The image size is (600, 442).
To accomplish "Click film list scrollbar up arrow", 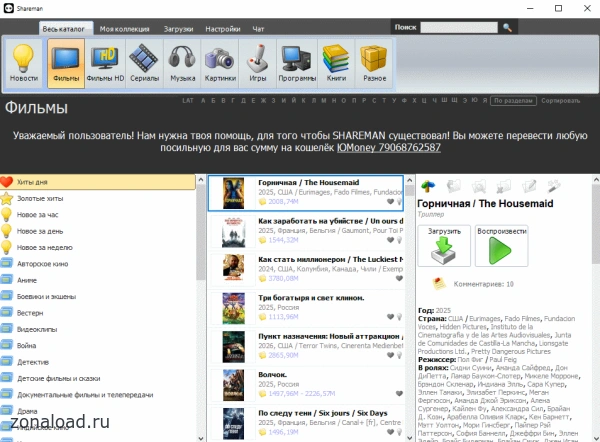I will pos(409,180).
